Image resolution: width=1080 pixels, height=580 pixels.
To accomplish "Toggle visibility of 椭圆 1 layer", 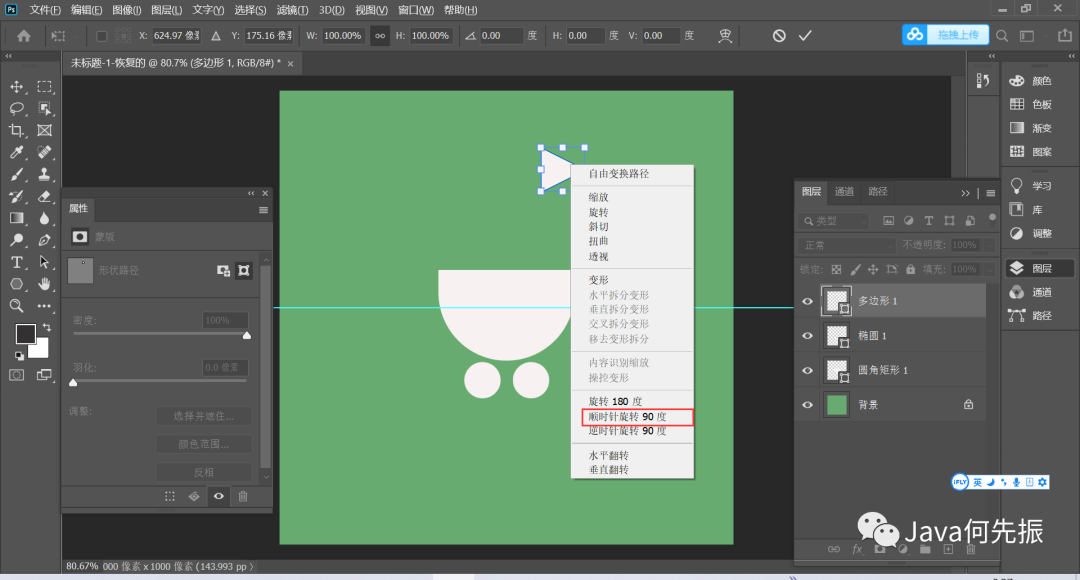I will [x=807, y=336].
